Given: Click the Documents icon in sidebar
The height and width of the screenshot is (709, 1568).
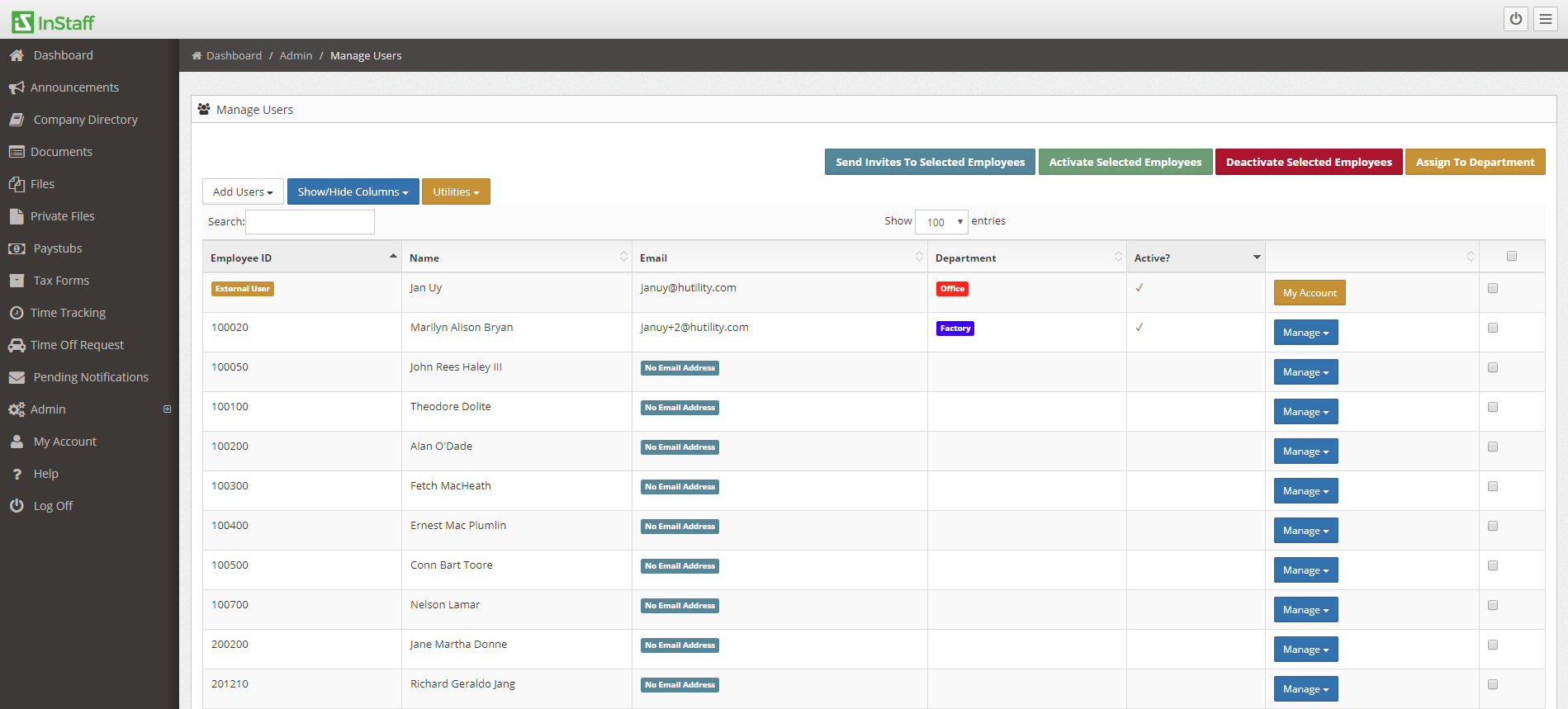Looking at the screenshot, I should 17,152.
